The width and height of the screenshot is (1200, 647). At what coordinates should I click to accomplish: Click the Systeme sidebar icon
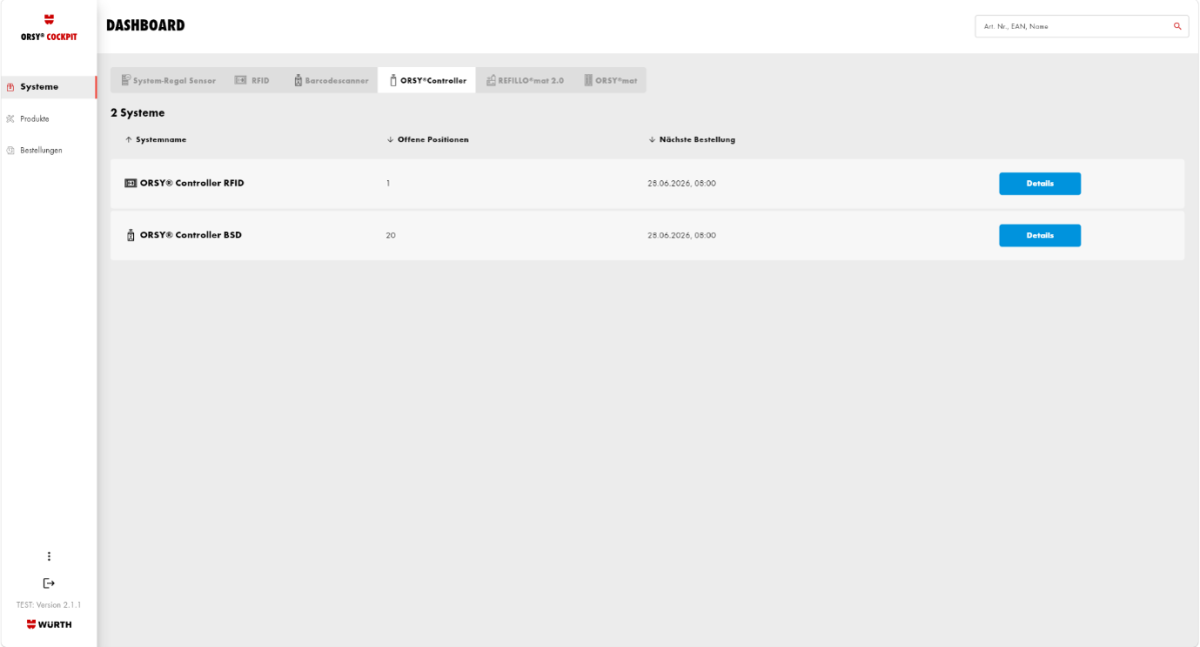pos(10,87)
